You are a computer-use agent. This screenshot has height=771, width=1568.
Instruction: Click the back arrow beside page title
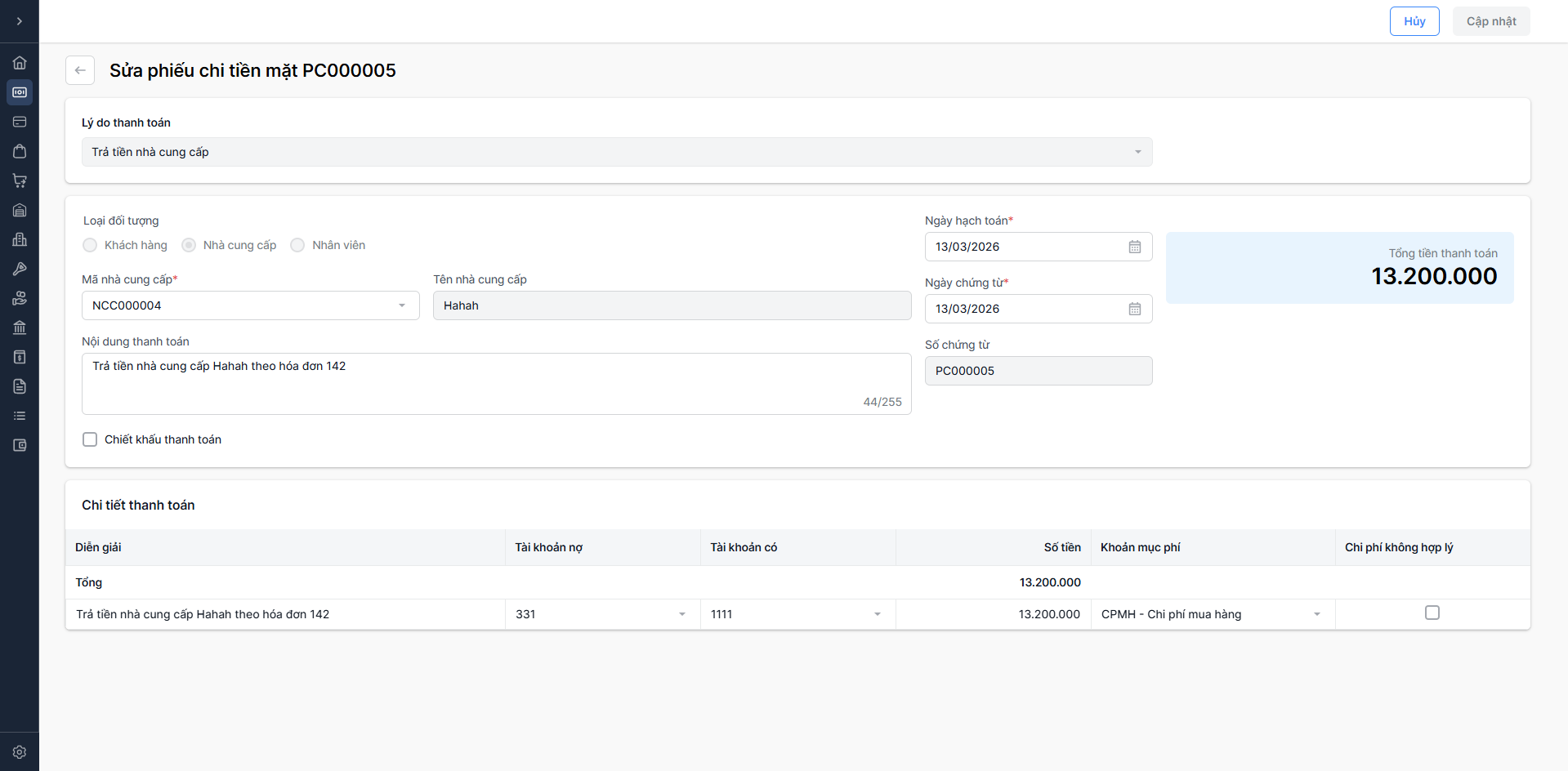click(80, 70)
